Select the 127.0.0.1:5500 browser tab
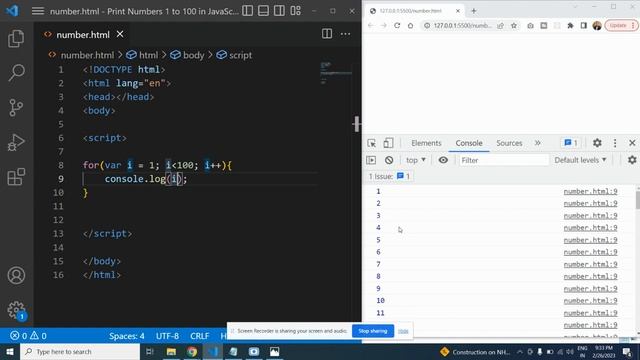 (413, 11)
